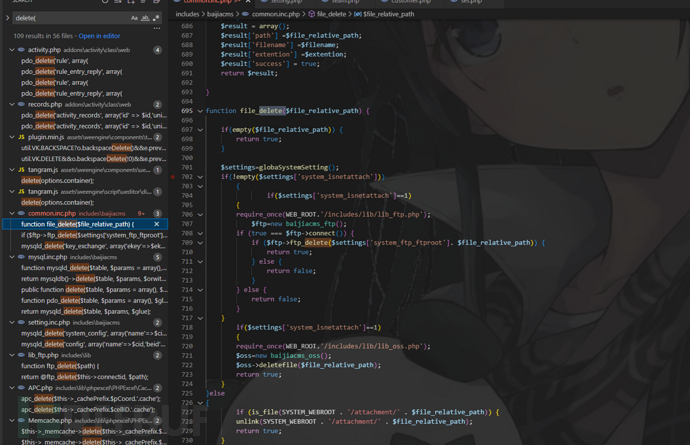Screen dimensions: 690x445
Task: Expand the Replace field chevron beside search
Action: [x=7, y=18]
